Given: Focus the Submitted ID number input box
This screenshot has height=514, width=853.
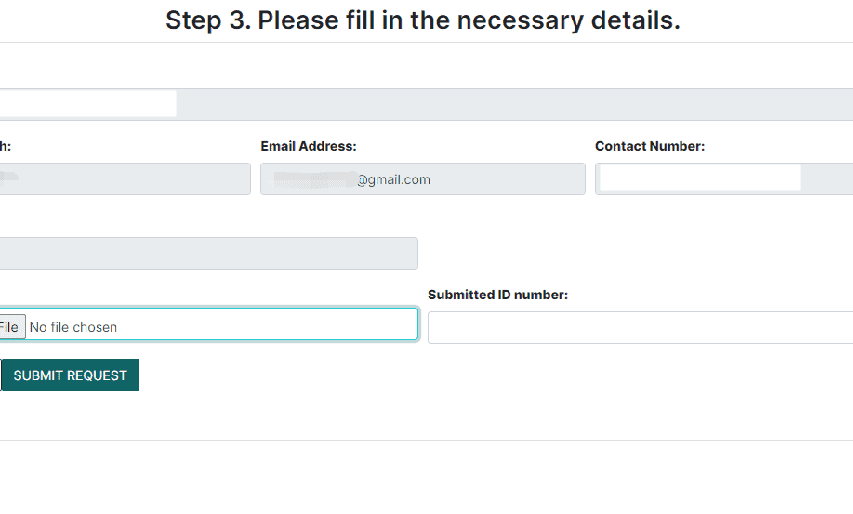Looking at the screenshot, I should click(x=640, y=327).
